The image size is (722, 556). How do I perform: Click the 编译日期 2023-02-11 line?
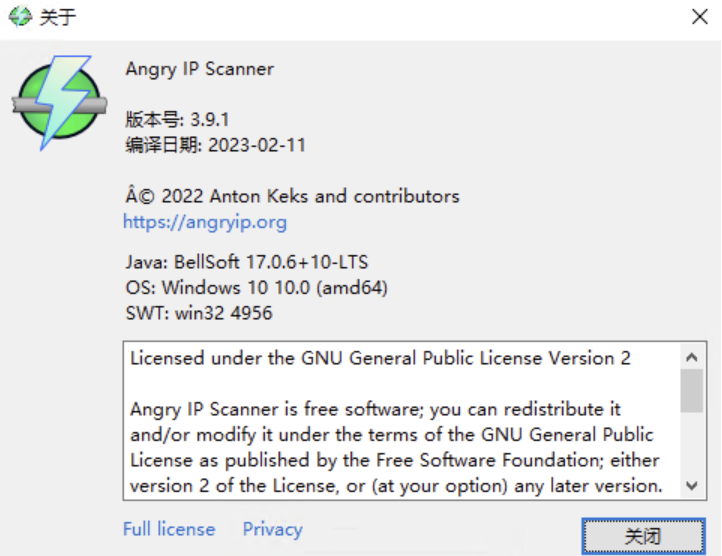(x=216, y=145)
